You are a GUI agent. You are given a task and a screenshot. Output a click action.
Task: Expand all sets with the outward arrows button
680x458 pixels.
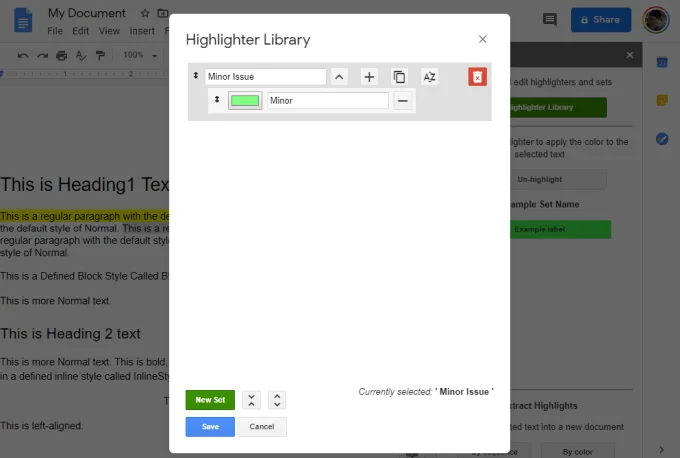click(x=277, y=400)
